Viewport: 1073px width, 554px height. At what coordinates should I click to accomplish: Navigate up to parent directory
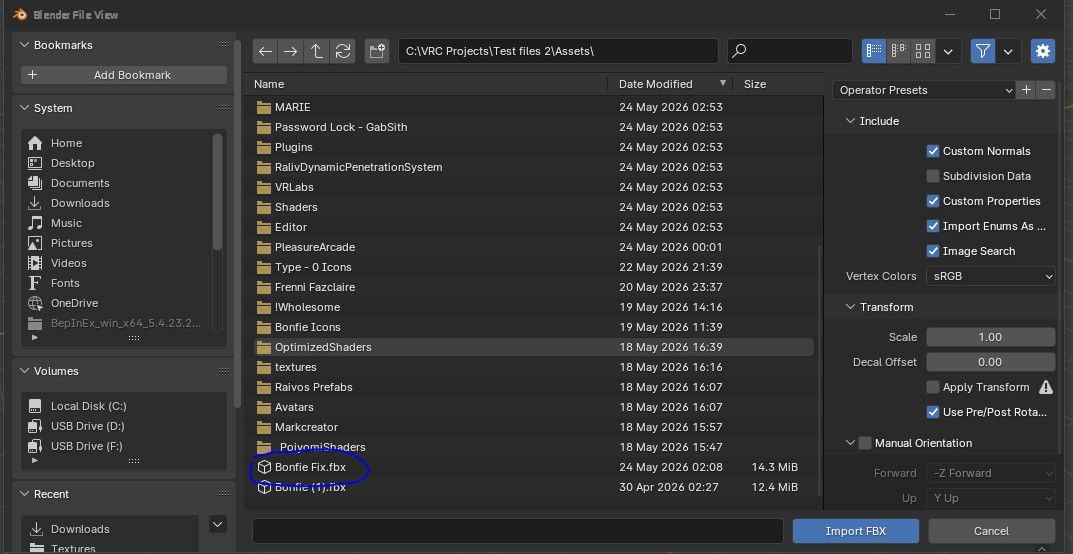tap(317, 51)
